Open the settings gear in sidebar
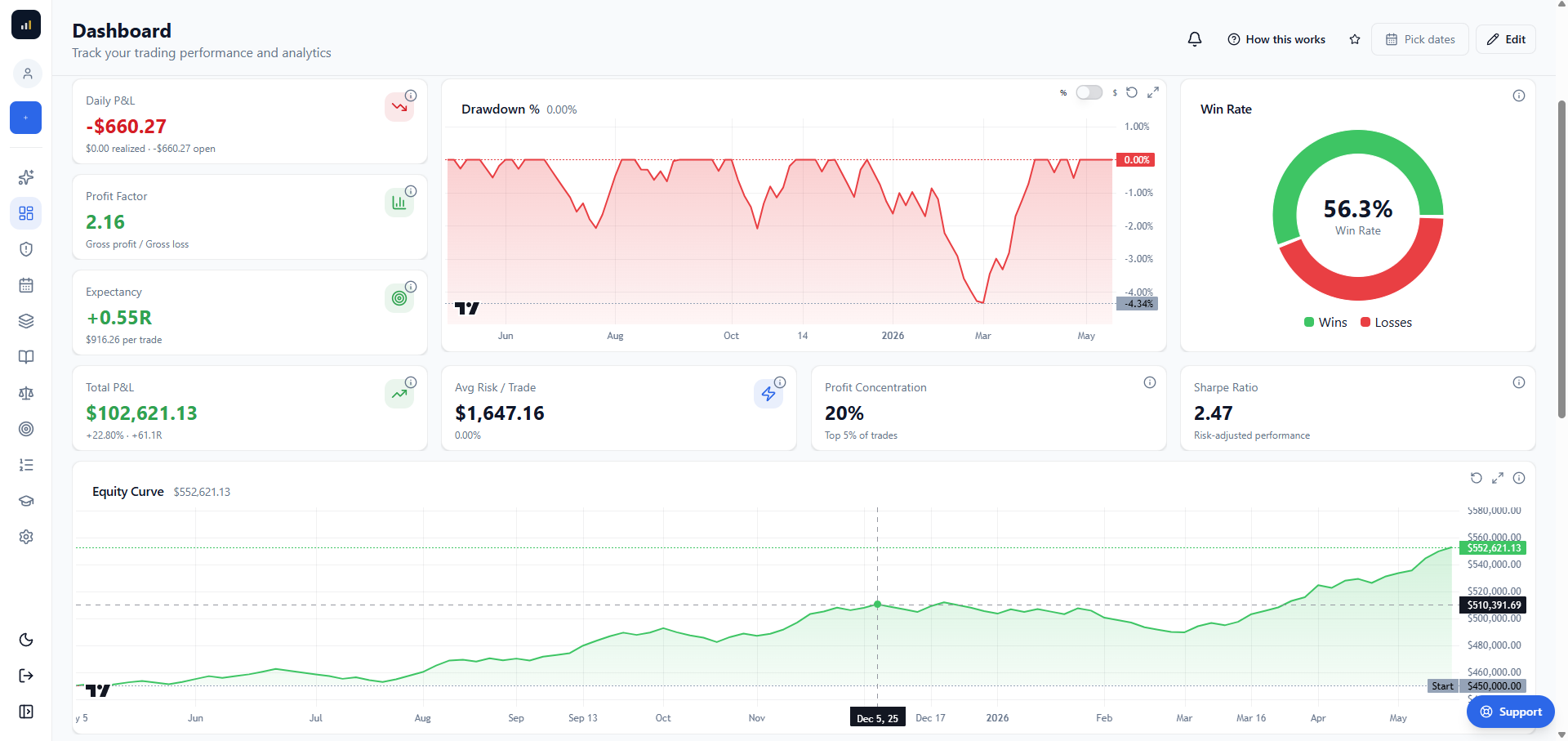 26,537
